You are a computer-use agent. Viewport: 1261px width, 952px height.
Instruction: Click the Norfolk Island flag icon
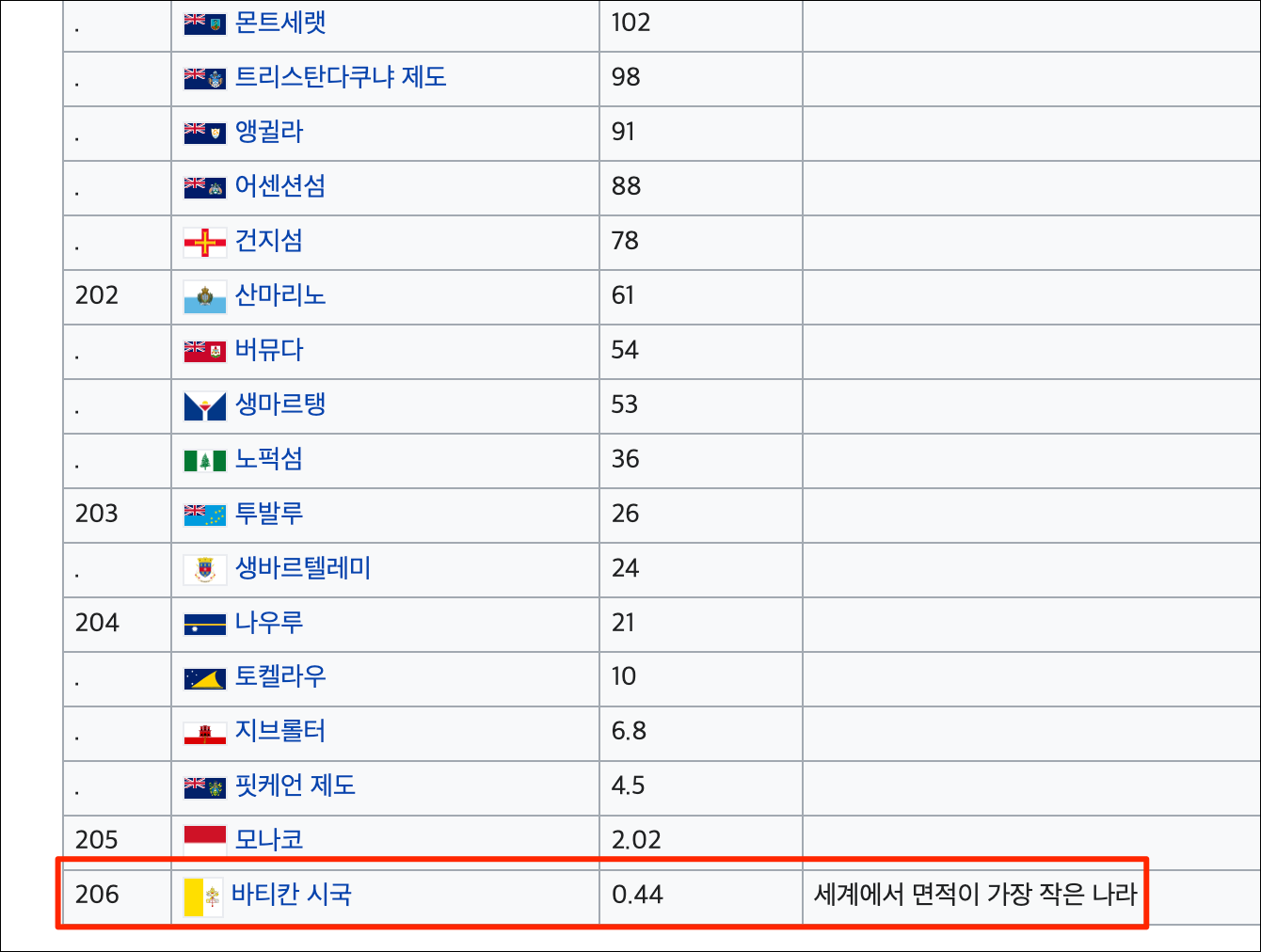205,460
